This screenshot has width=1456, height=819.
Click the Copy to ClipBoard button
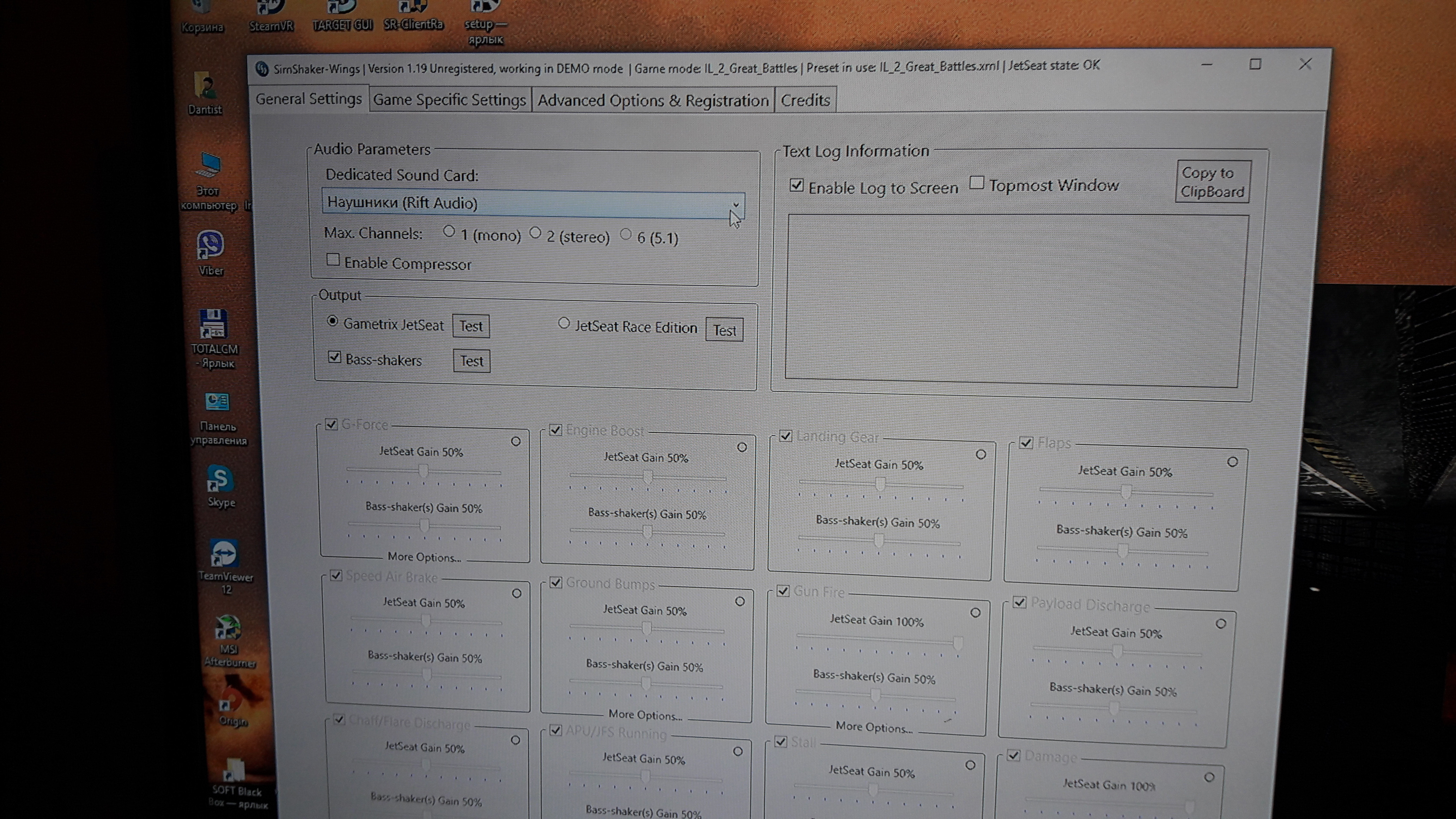(x=1213, y=182)
